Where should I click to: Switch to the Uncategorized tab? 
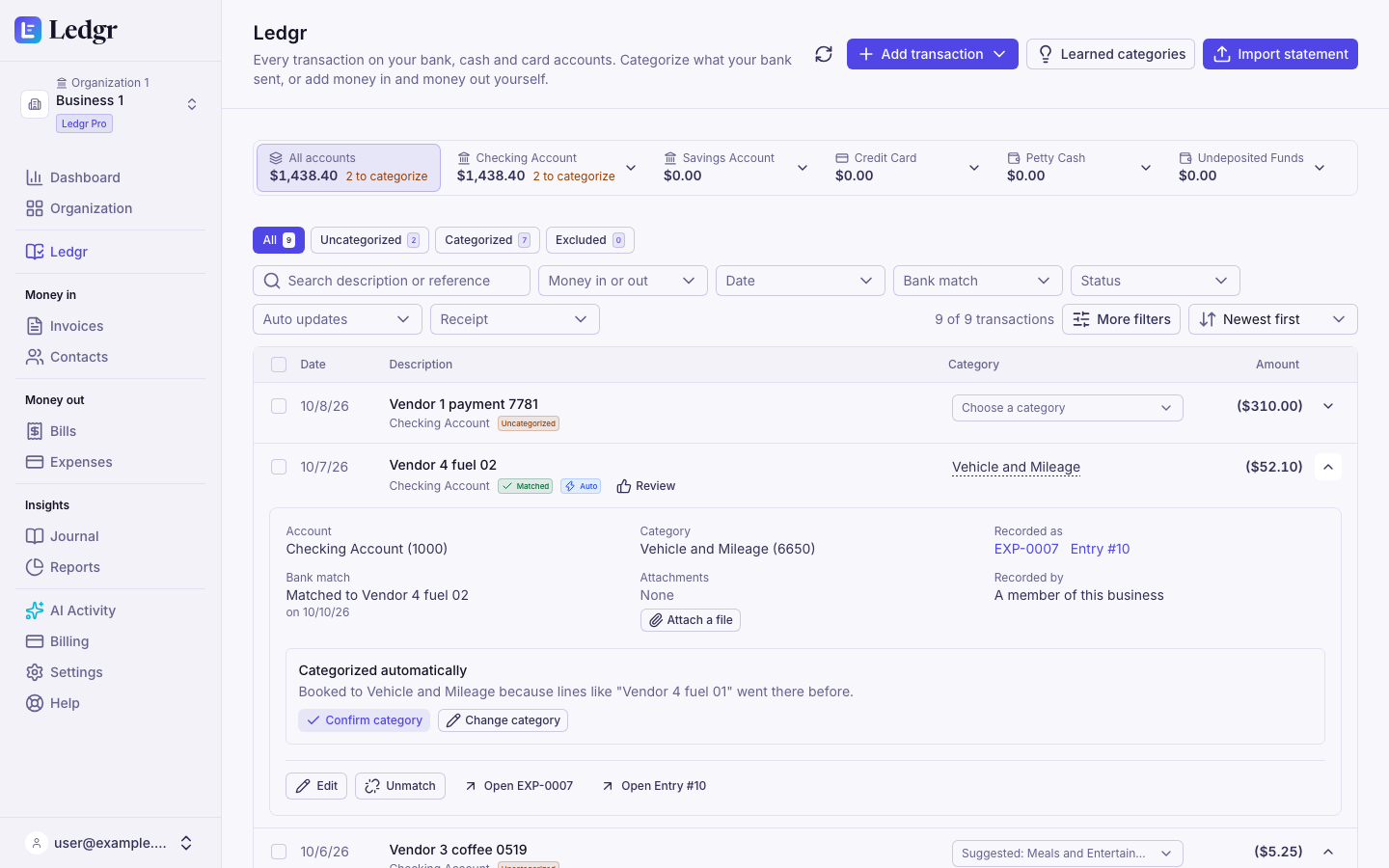point(369,240)
